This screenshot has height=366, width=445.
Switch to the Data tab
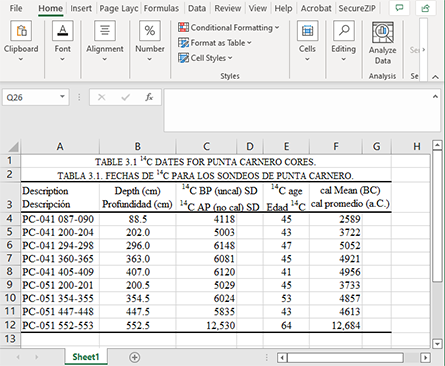[x=197, y=8]
